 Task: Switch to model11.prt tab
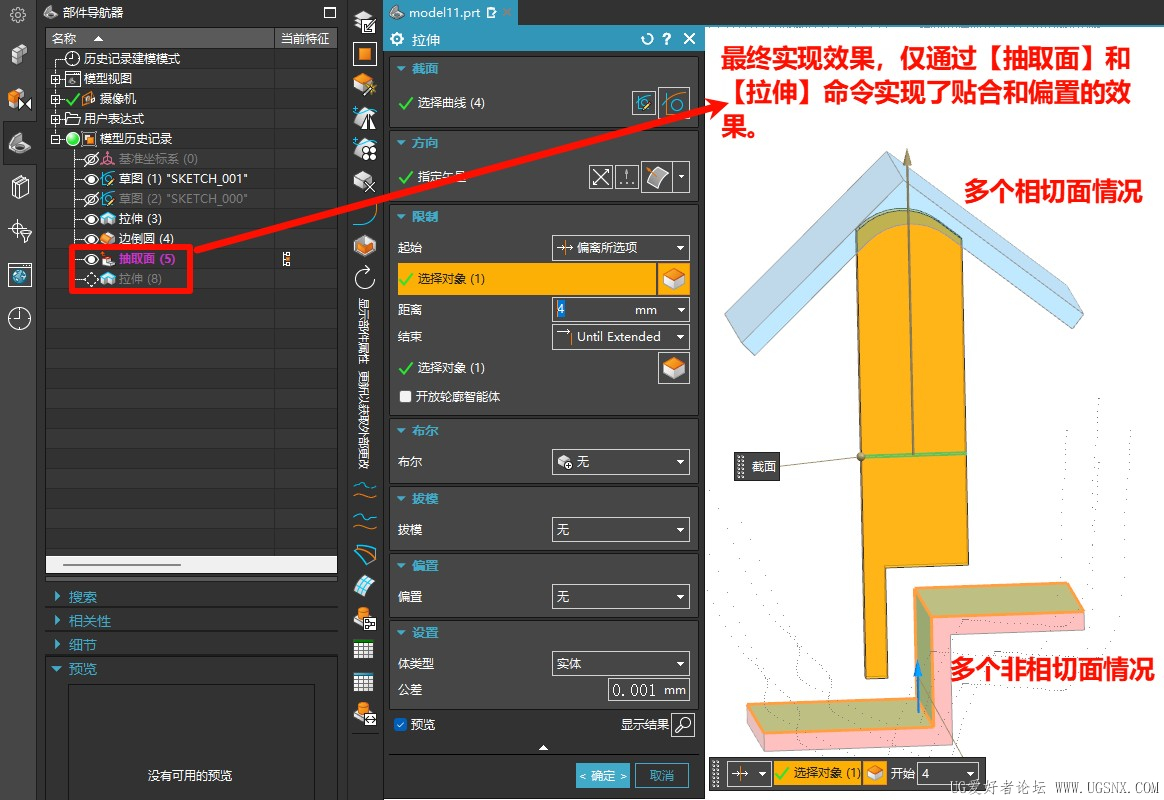(x=444, y=13)
